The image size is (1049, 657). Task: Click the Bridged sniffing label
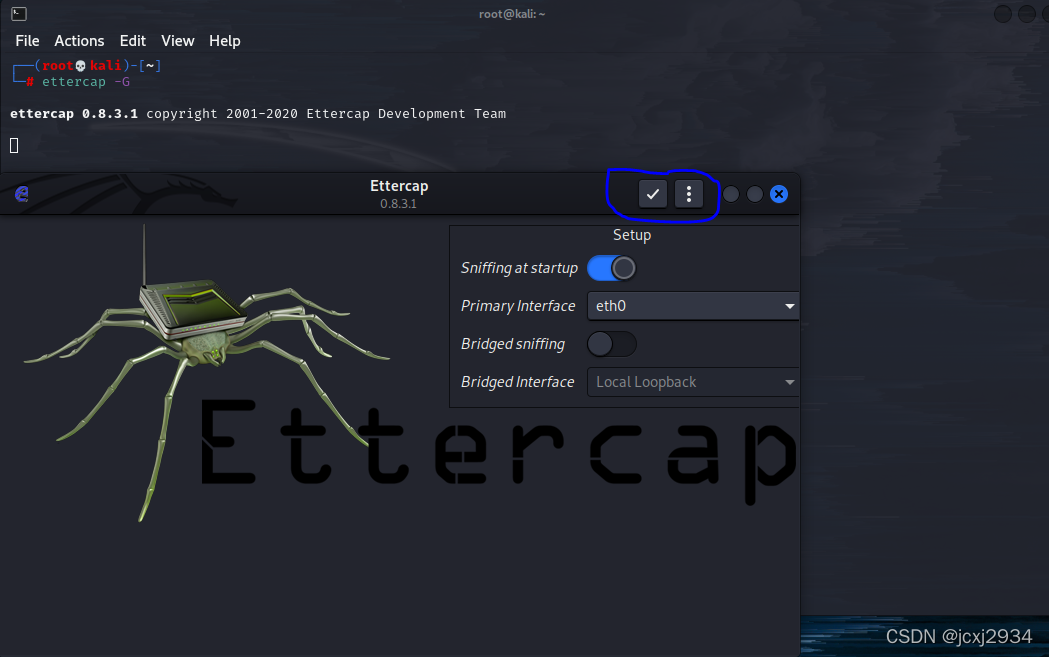pyautogui.click(x=512, y=344)
